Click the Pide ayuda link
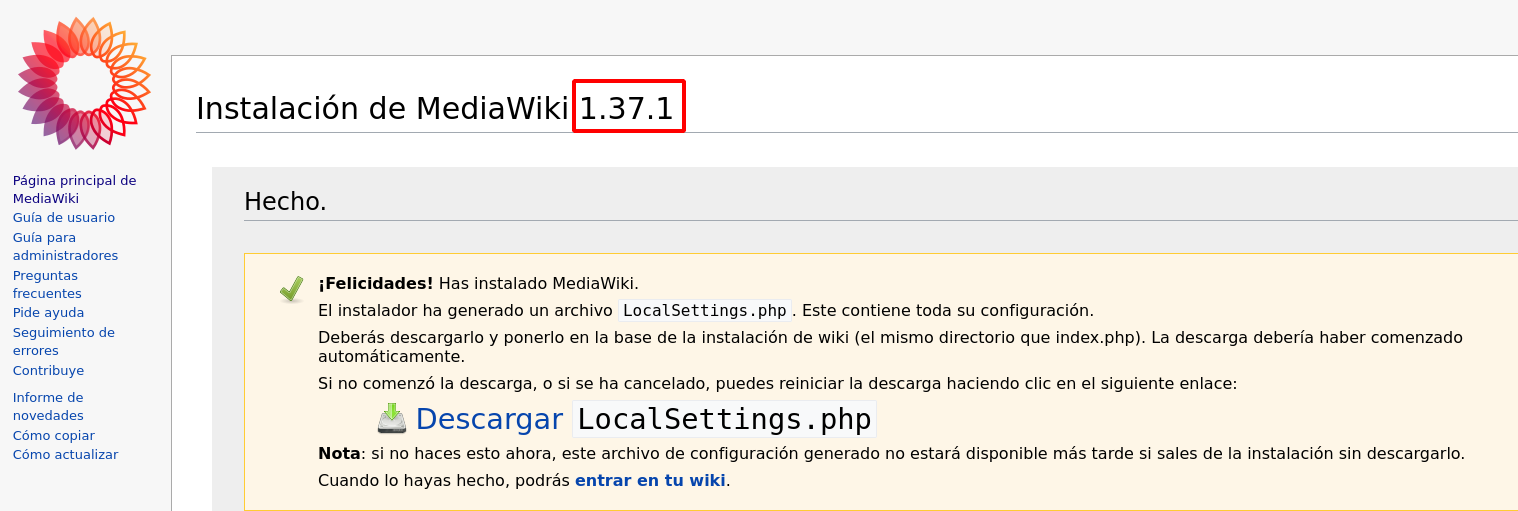 [x=48, y=313]
